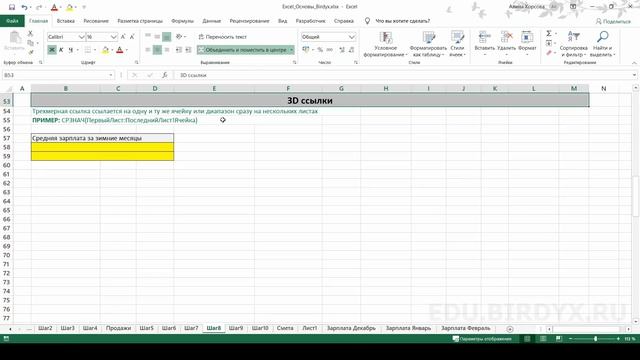Open the font size dropdown
The image size is (640, 360).
pos(113,37)
